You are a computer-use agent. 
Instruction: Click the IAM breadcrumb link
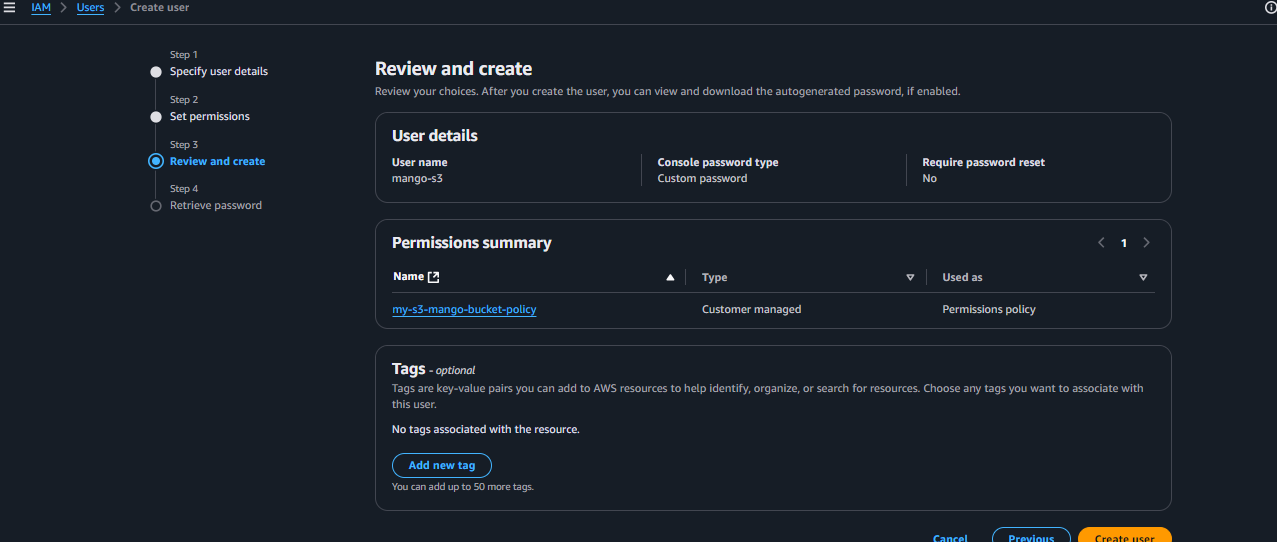click(41, 8)
